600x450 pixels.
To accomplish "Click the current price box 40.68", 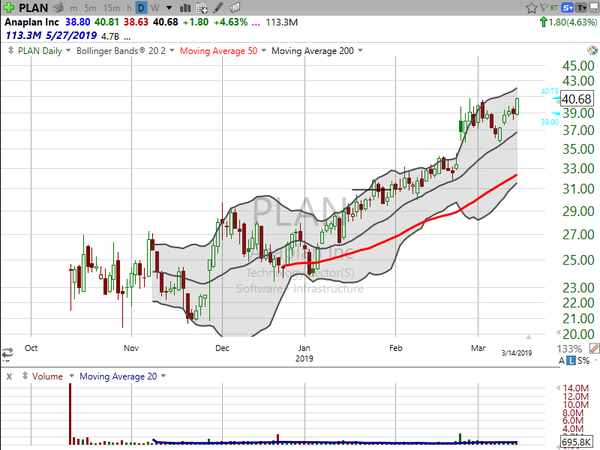I will click(577, 99).
